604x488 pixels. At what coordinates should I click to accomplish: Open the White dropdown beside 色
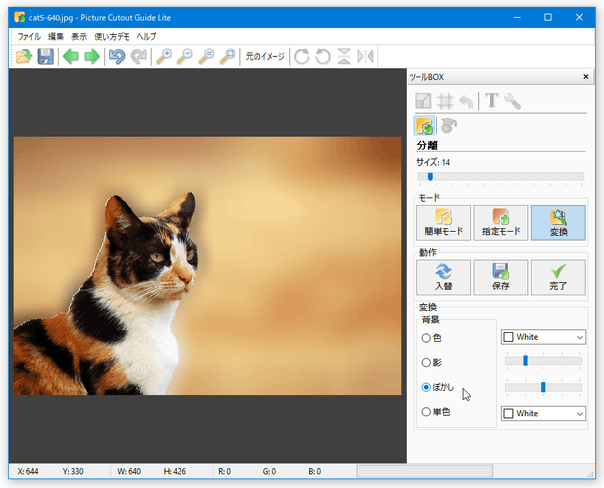[x=543, y=337]
